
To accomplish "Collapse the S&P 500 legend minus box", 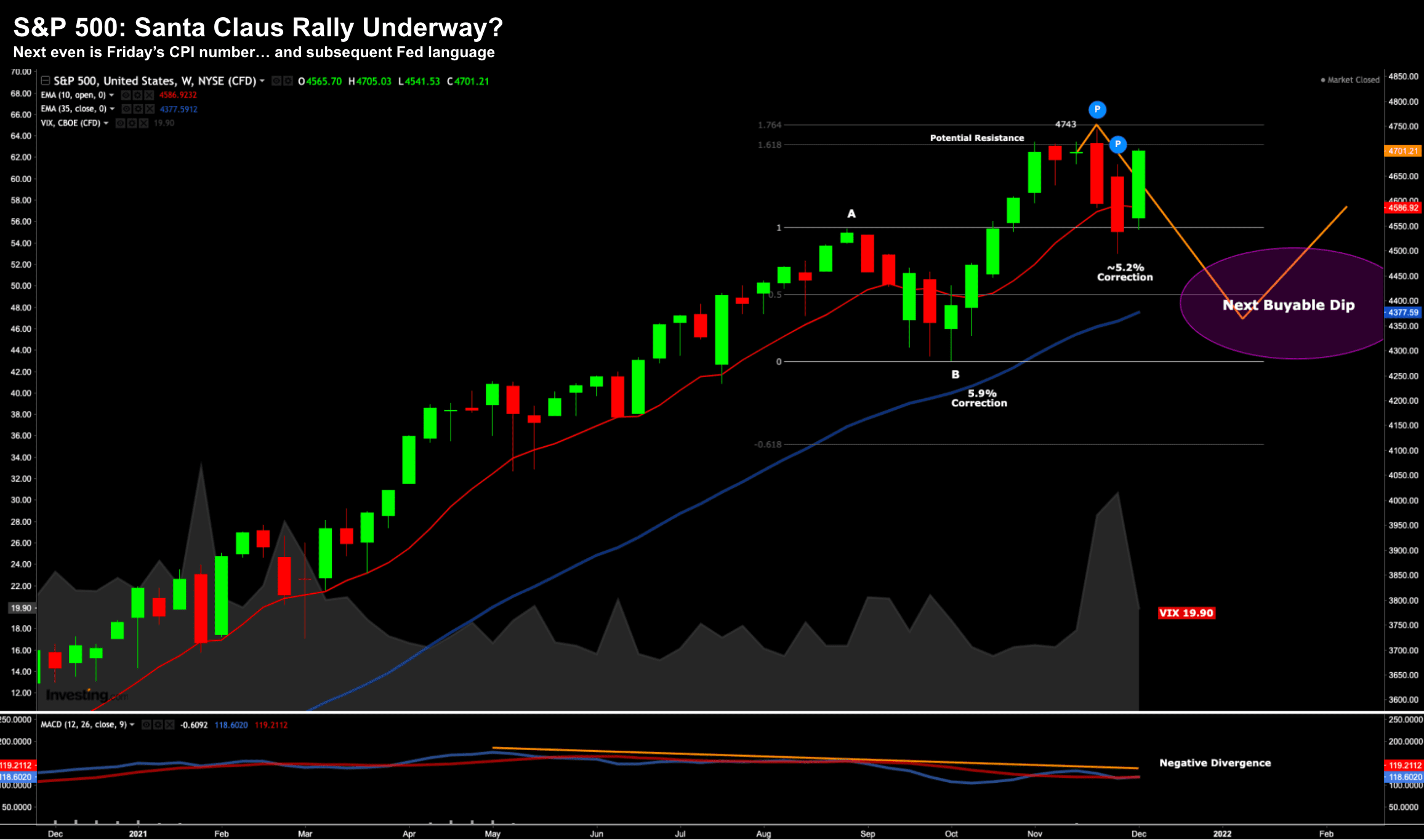I will tap(46, 81).
